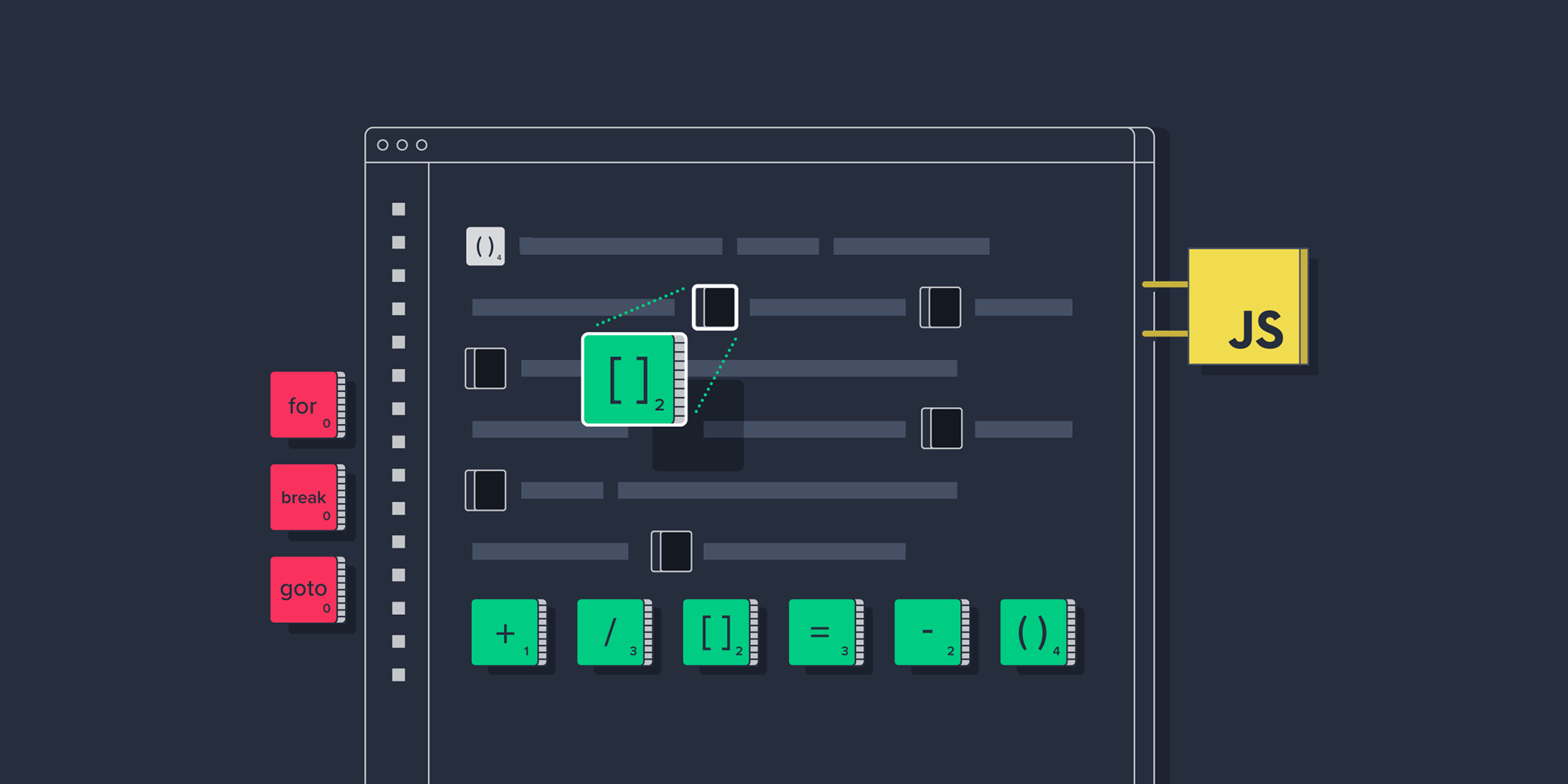Viewport: 1568px width, 784px height.
Task: Select the equals sign block
Action: point(821,633)
